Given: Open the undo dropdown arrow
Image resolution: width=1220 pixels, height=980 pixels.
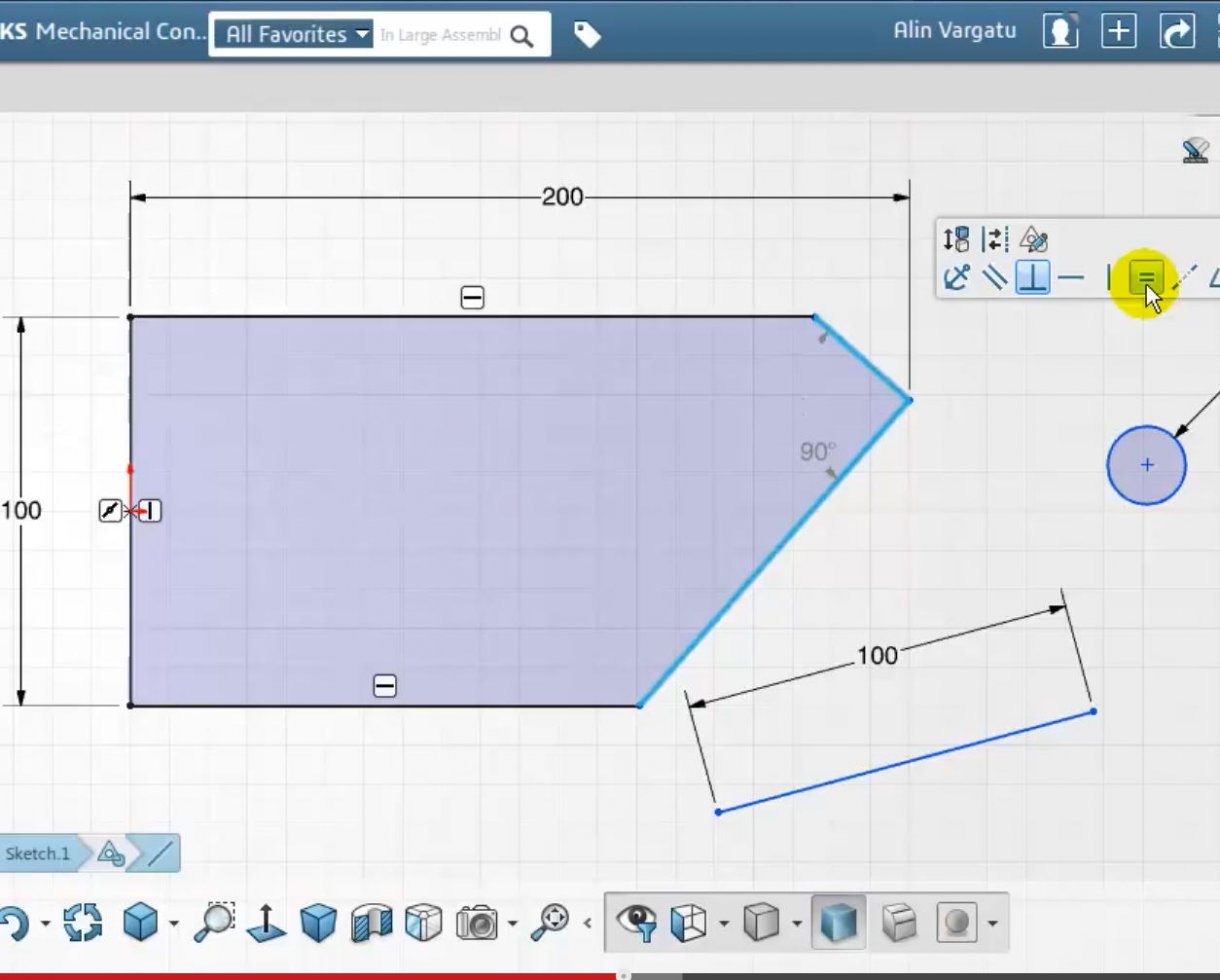Looking at the screenshot, I should pyautogui.click(x=45, y=923).
